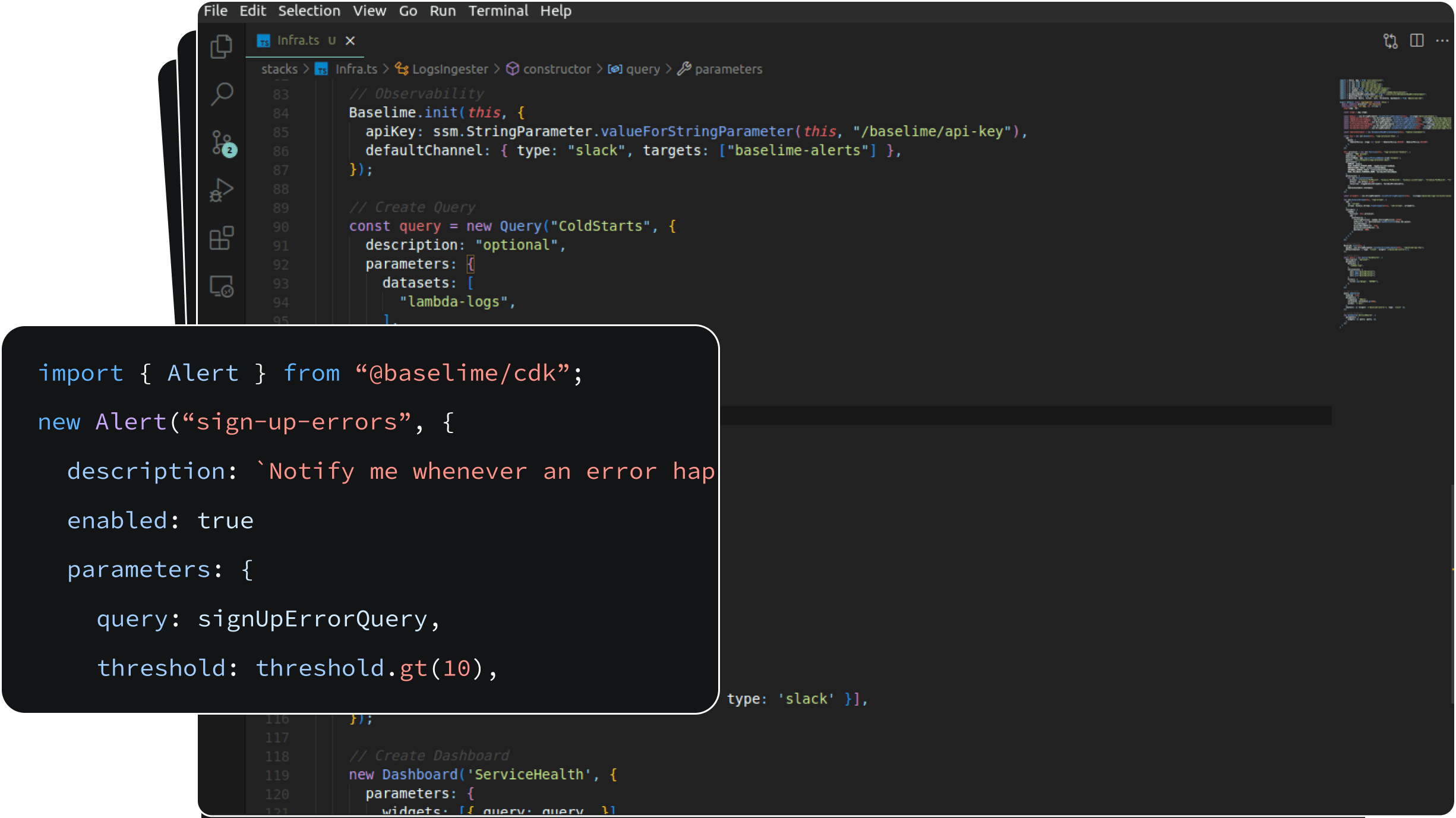Expand the constructor breadcrumb item

557,70
